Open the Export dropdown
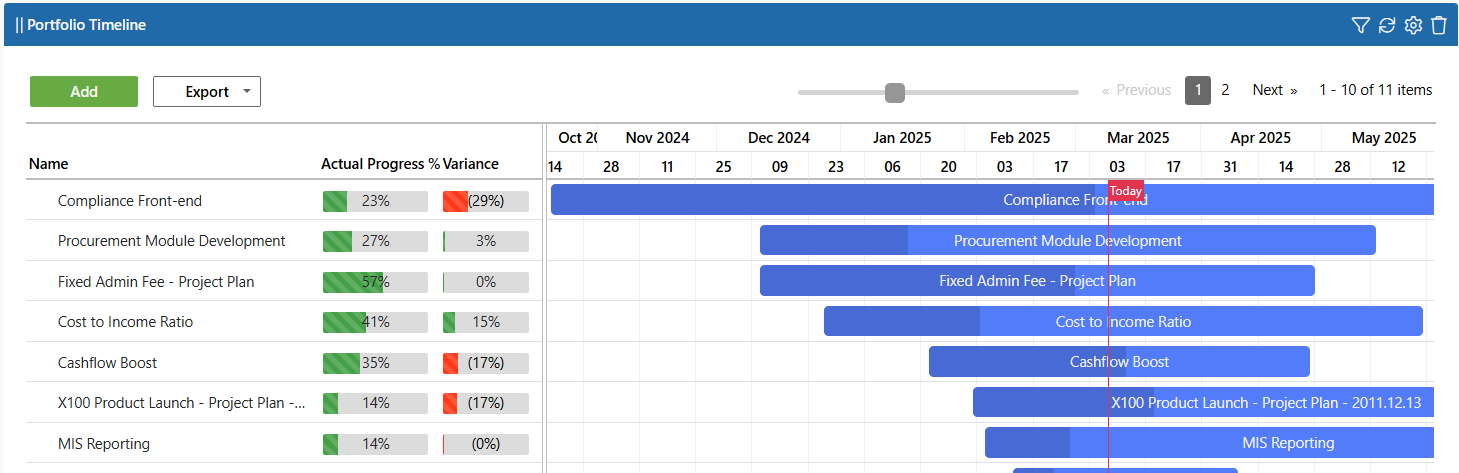Viewport: 1459px width, 473px height. (207, 91)
